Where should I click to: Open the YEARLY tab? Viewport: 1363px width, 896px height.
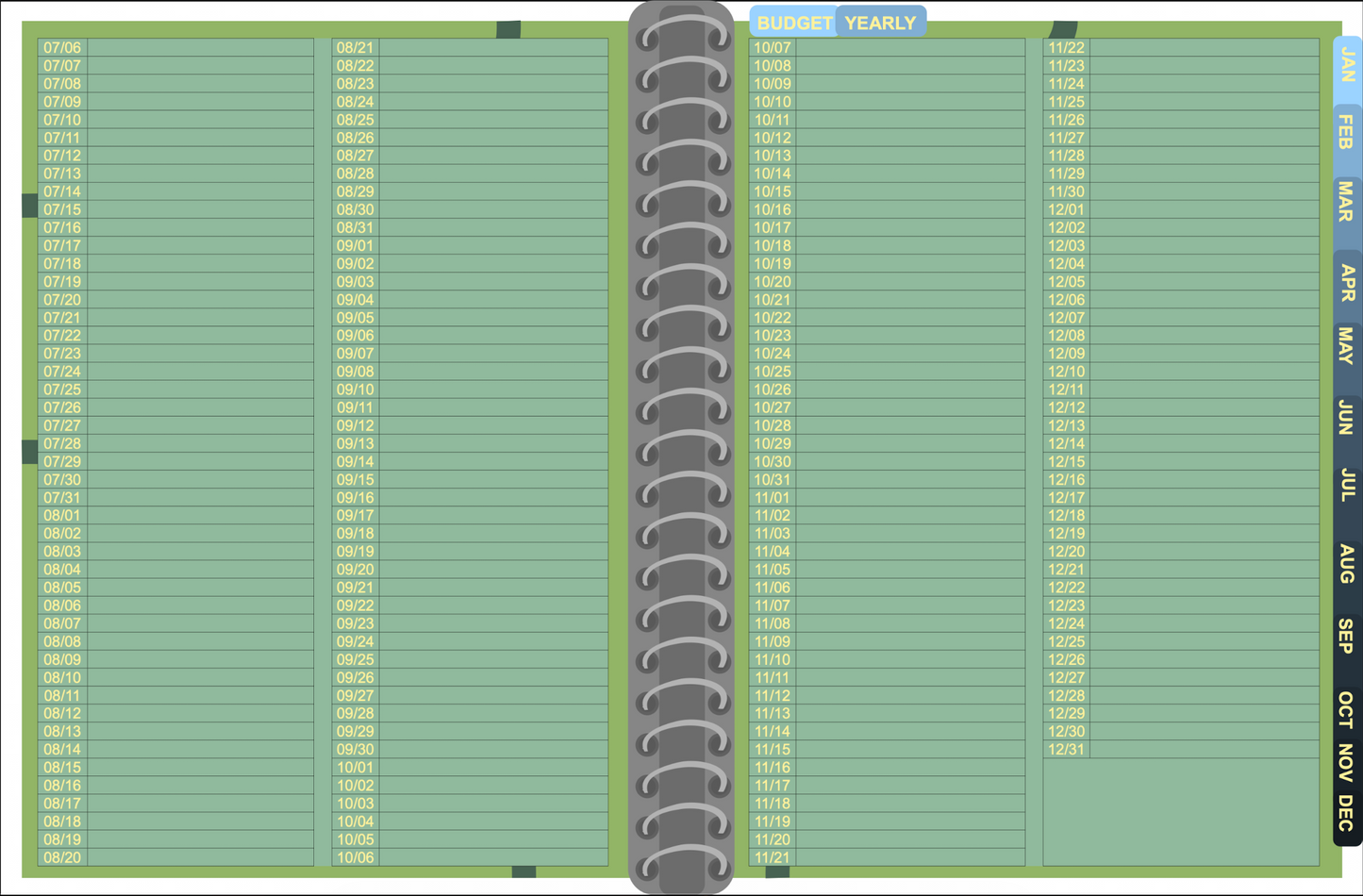pos(880,23)
